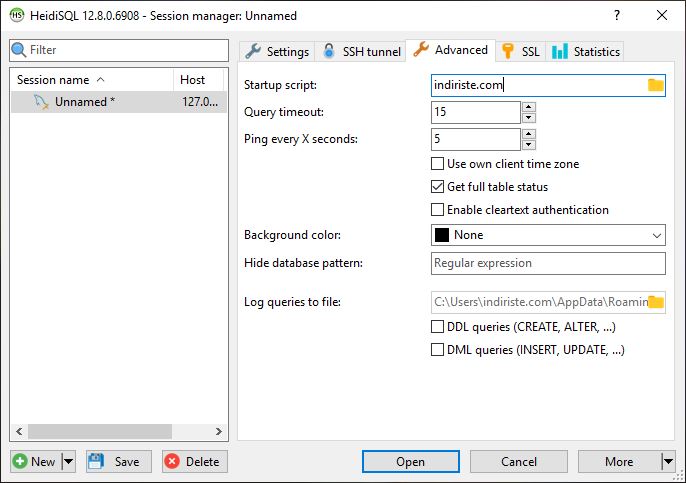Click the red X Delete icon
The image size is (686, 483).
pyautogui.click(x=172, y=461)
